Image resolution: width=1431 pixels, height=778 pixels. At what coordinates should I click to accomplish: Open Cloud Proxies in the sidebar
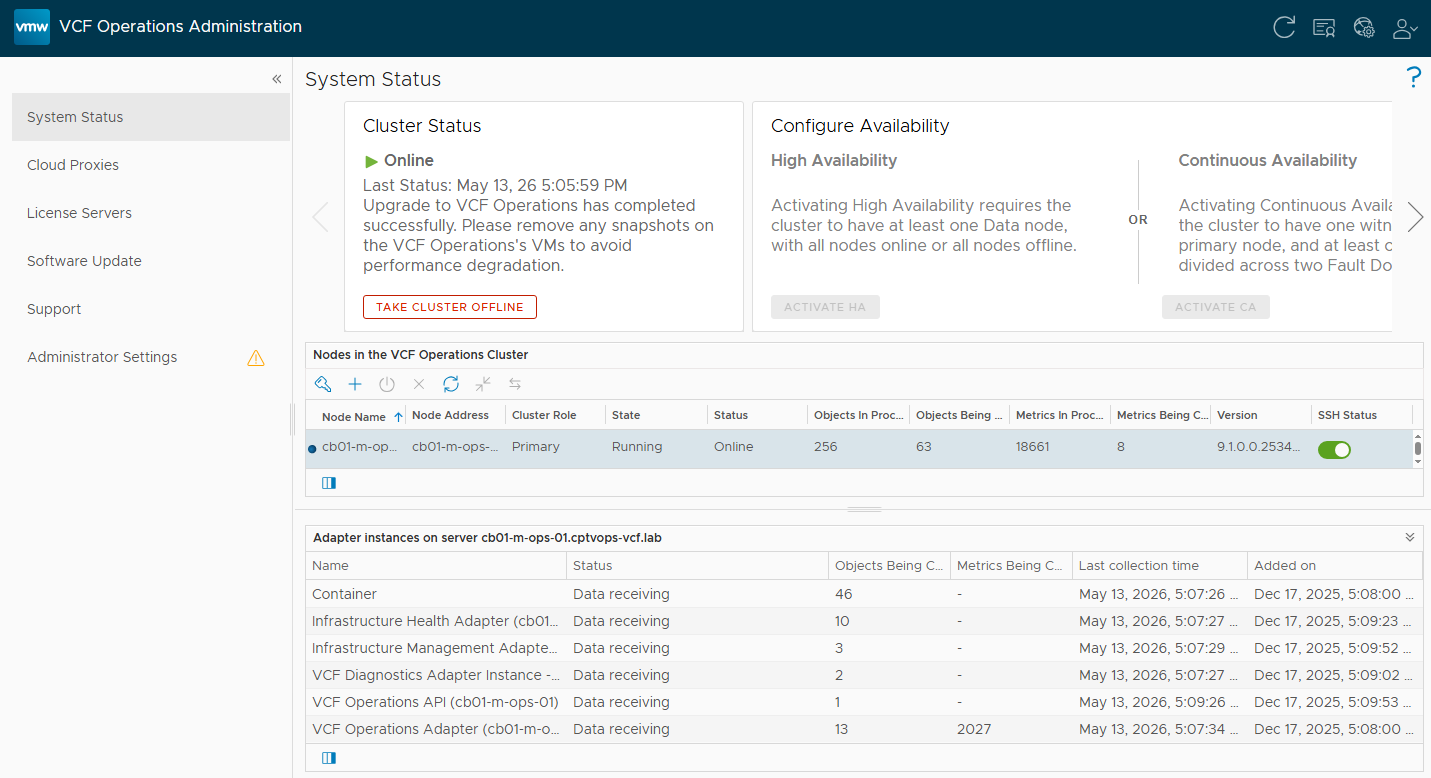pos(151,165)
